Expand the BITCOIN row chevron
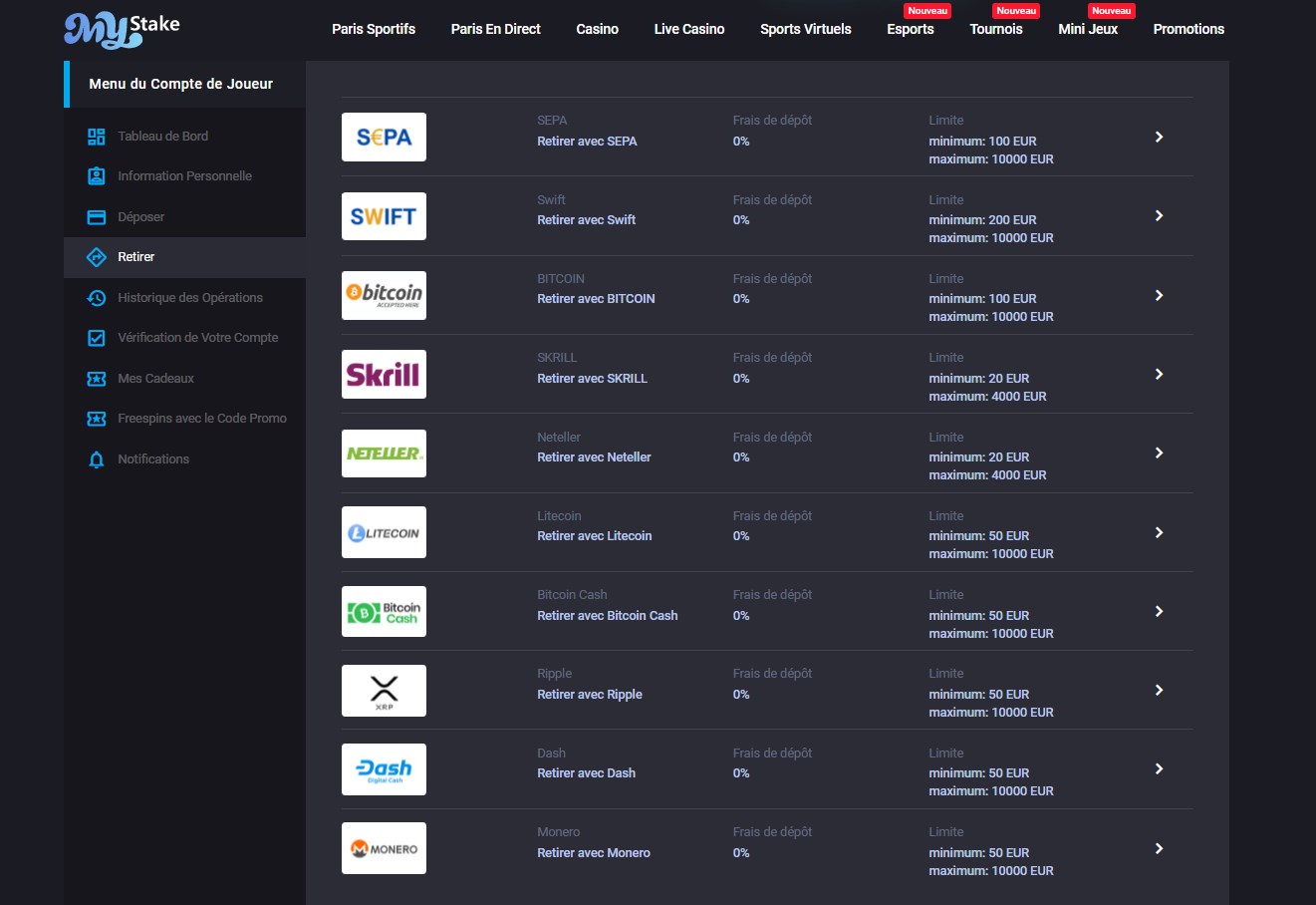Screen dimensions: 1316x905 pyautogui.click(x=1159, y=295)
